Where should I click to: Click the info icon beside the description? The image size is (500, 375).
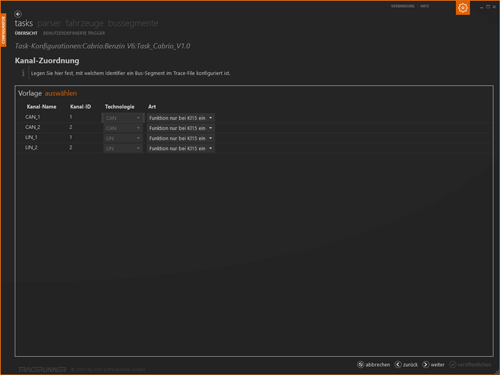[23, 73]
